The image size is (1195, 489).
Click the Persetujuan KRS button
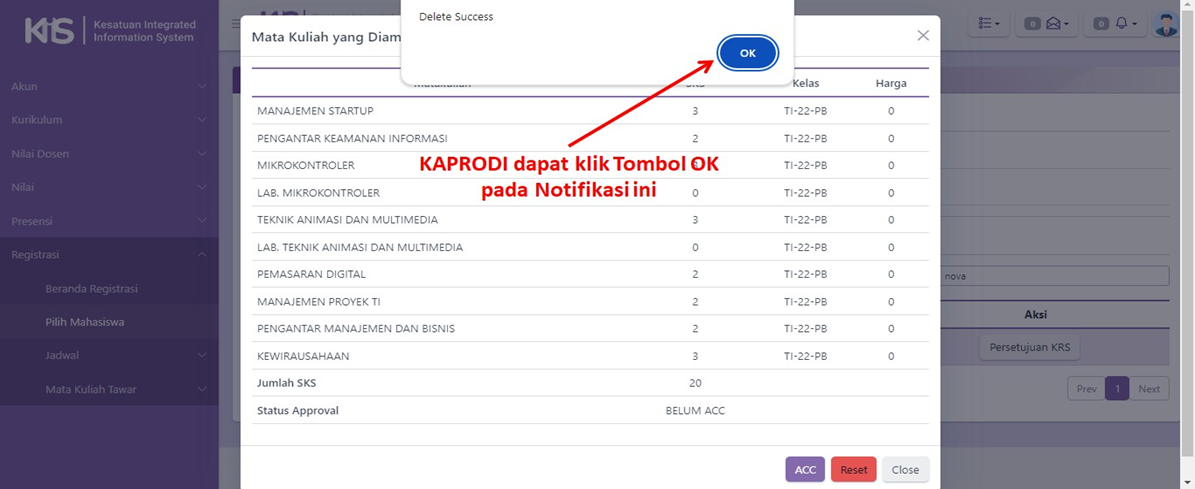(1029, 347)
